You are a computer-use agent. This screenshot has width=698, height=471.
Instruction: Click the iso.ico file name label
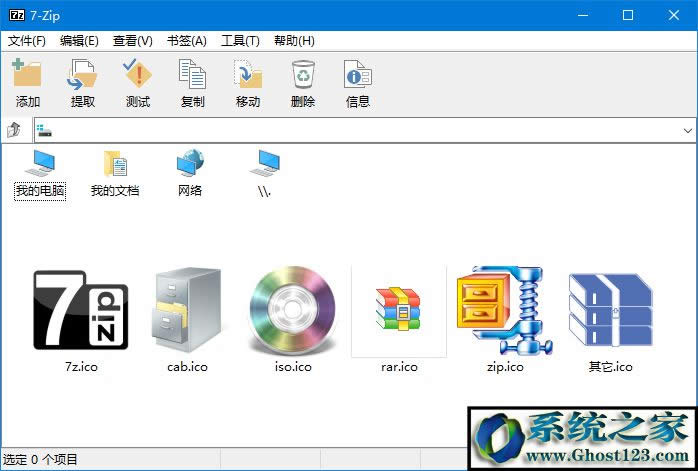coord(293,367)
